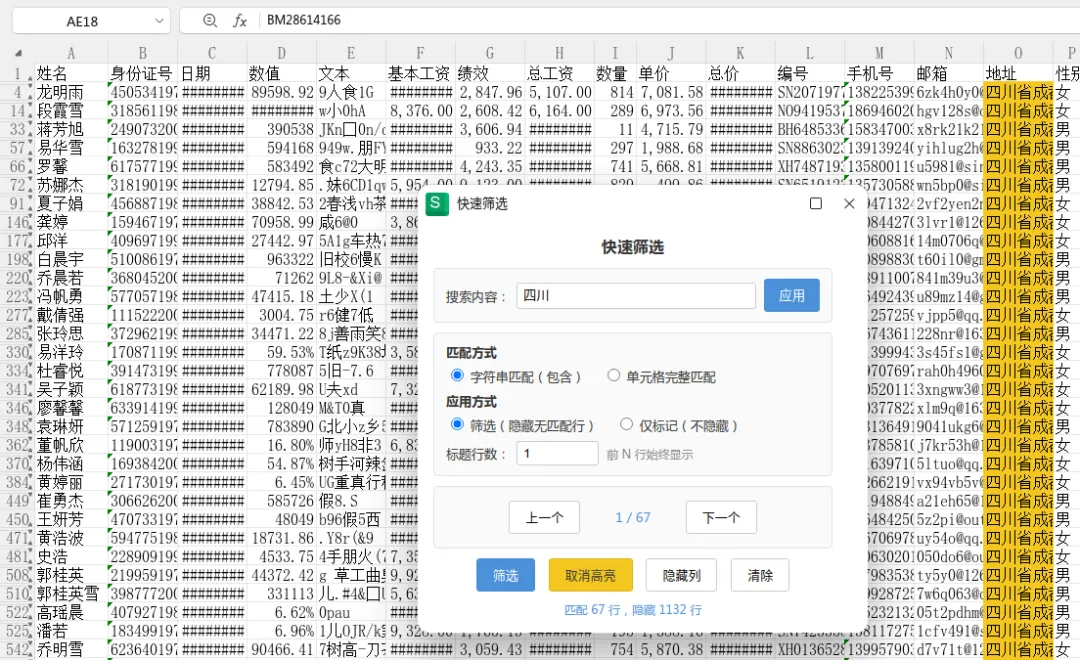
Task: Click cell with name 杜睿悦
Action: (x=70, y=371)
